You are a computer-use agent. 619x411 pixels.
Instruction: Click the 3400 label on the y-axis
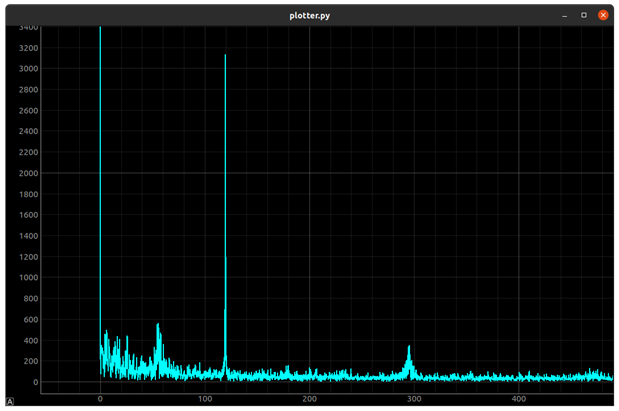click(x=28, y=27)
